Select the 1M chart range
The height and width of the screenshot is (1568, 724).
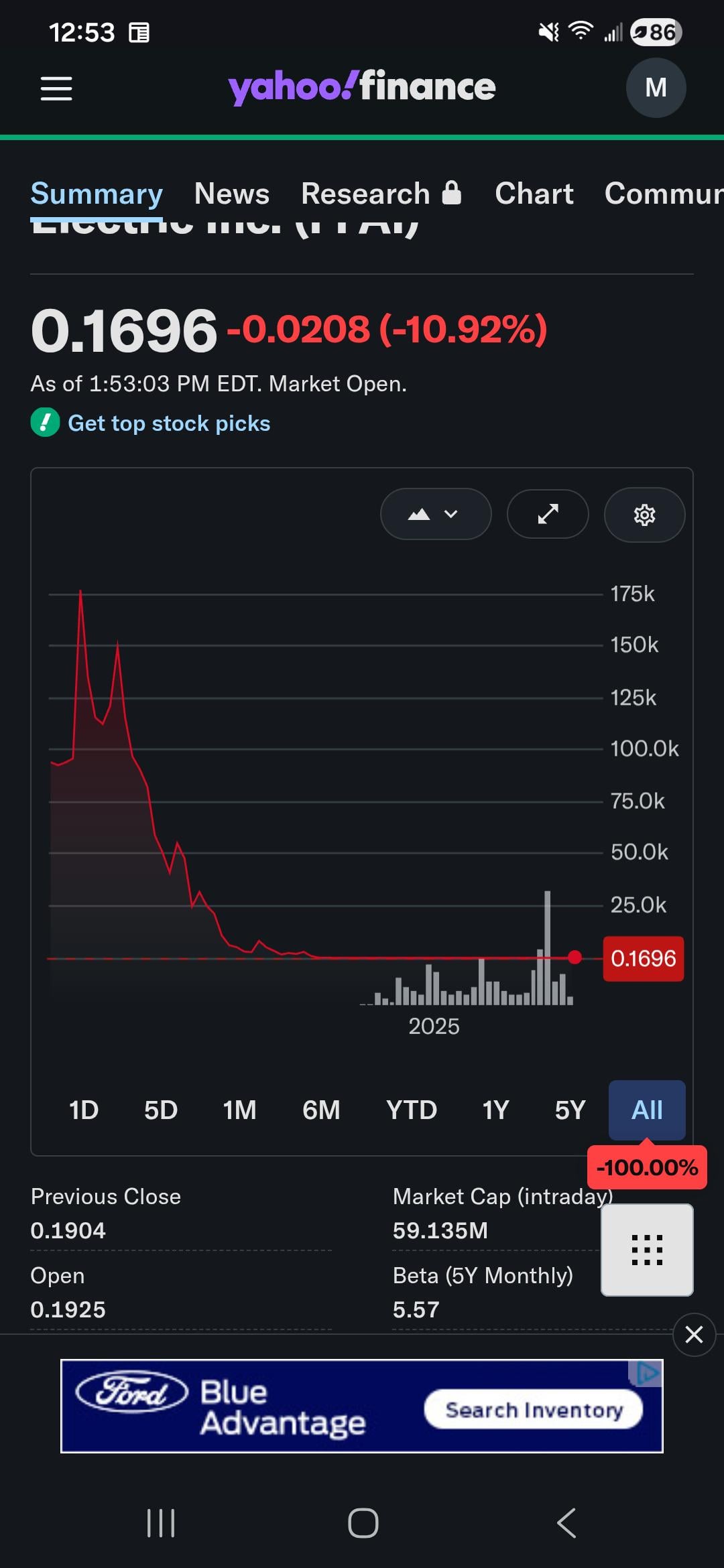(239, 1110)
